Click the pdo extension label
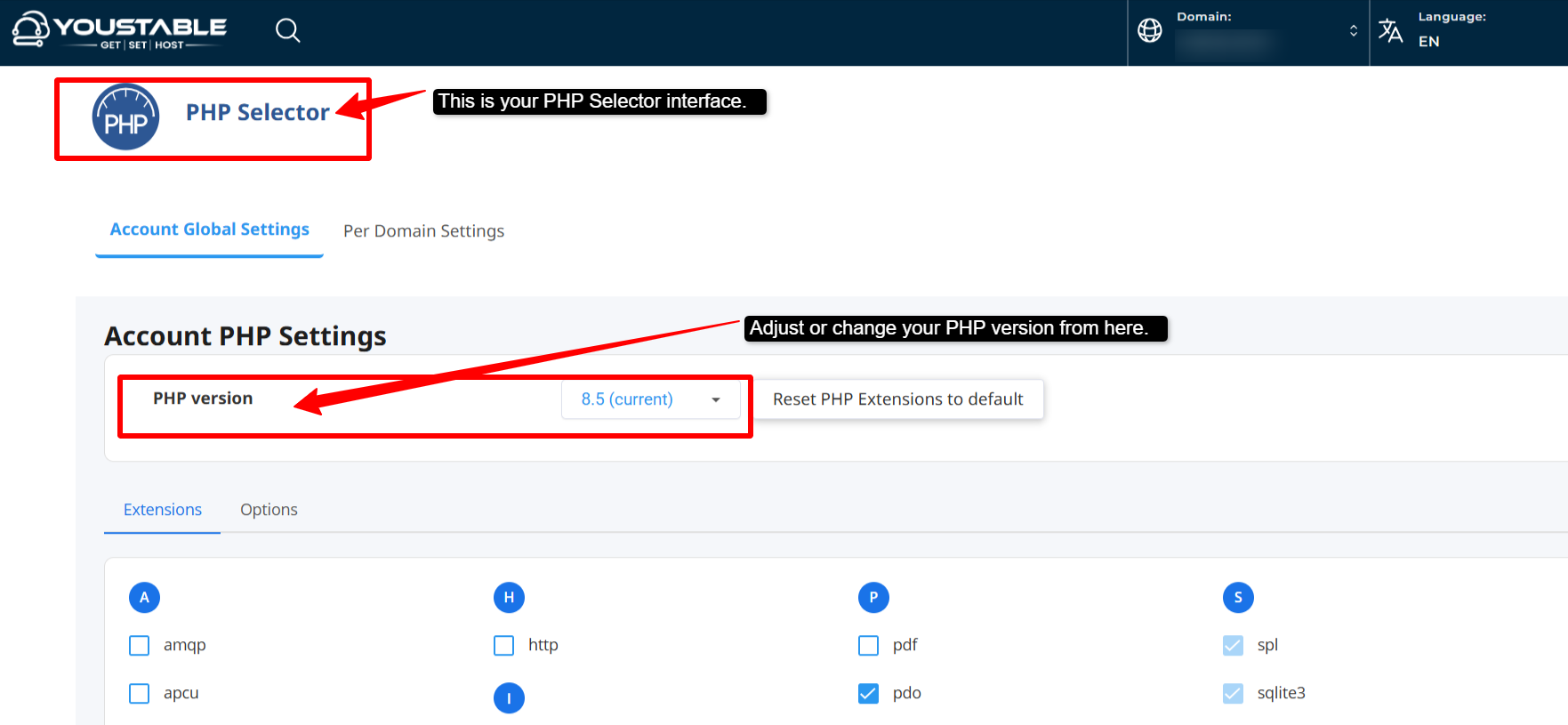The image size is (1568, 725). 907,693
